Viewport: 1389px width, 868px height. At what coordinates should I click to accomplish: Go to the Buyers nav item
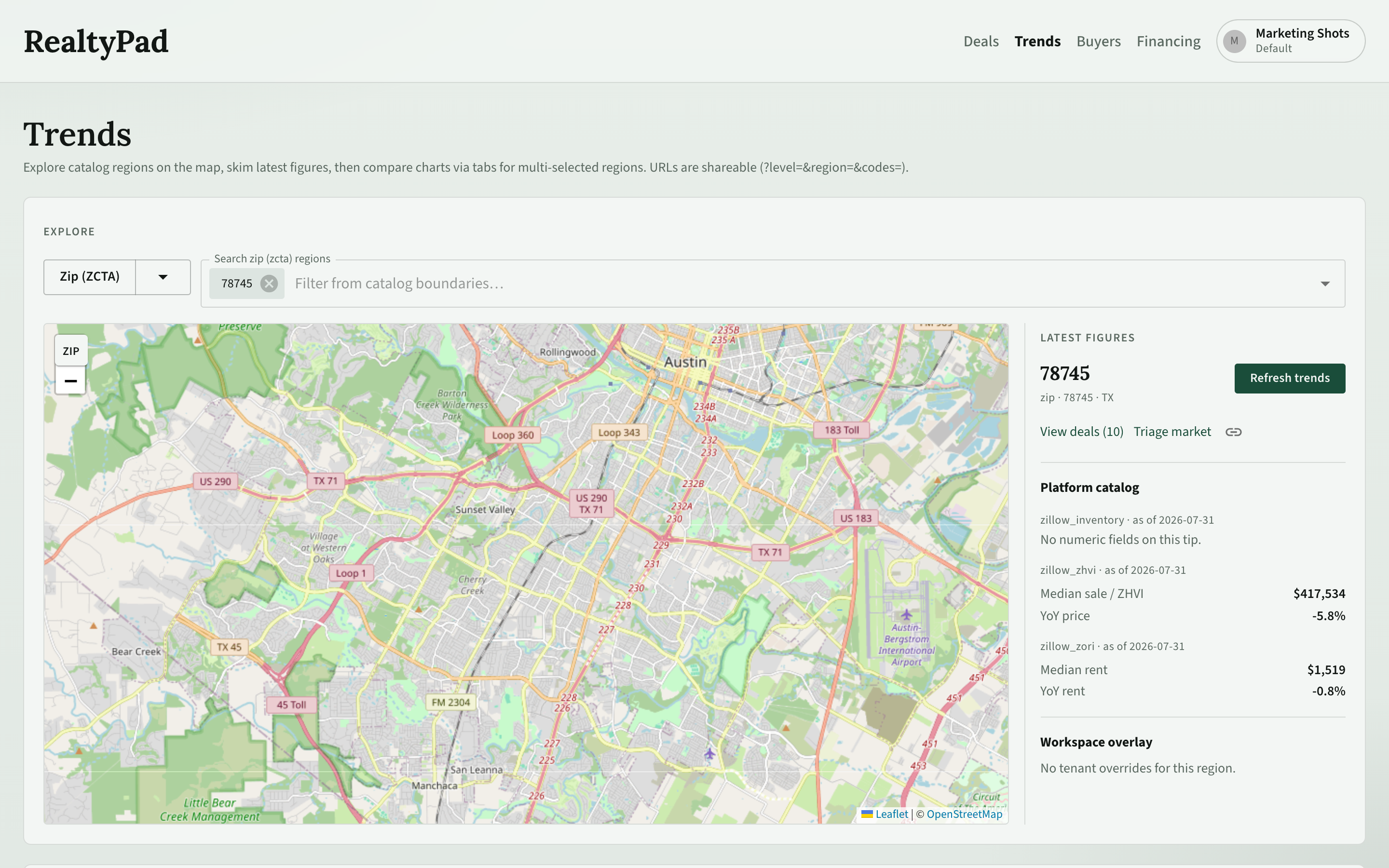click(1098, 41)
